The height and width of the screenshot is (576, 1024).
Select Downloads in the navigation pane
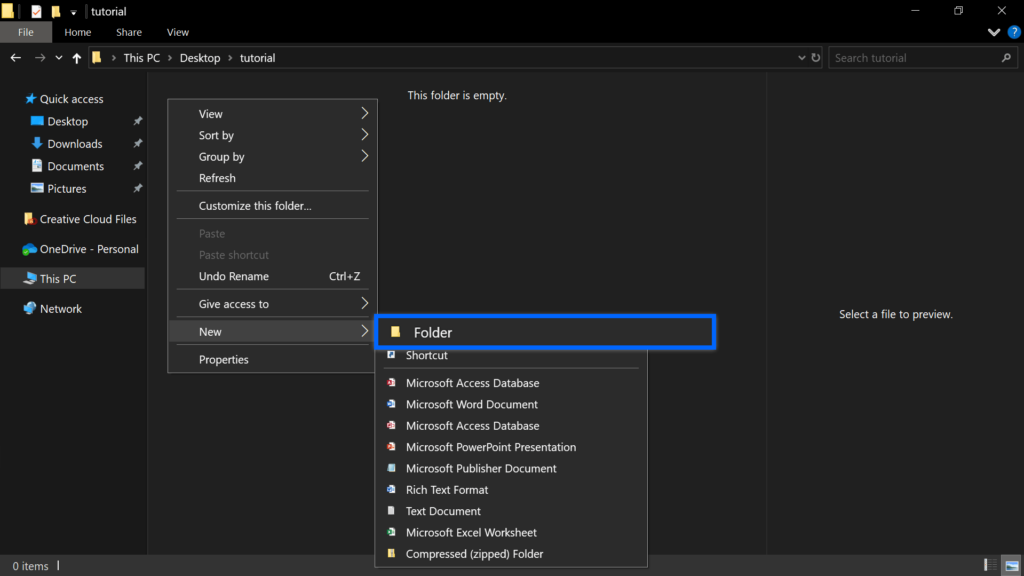pyautogui.click(x=74, y=144)
